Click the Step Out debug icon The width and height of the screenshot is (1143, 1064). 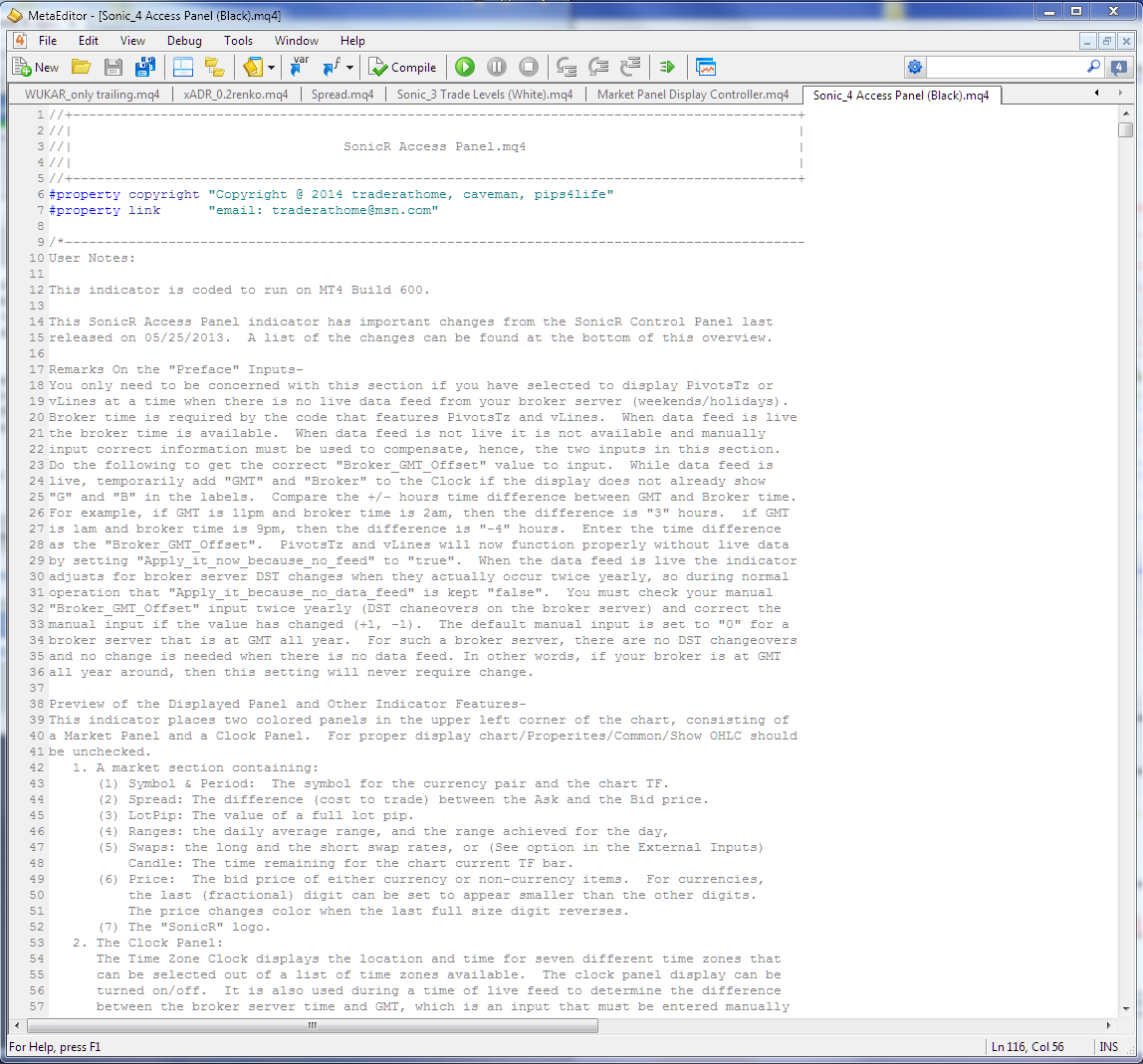click(x=630, y=67)
